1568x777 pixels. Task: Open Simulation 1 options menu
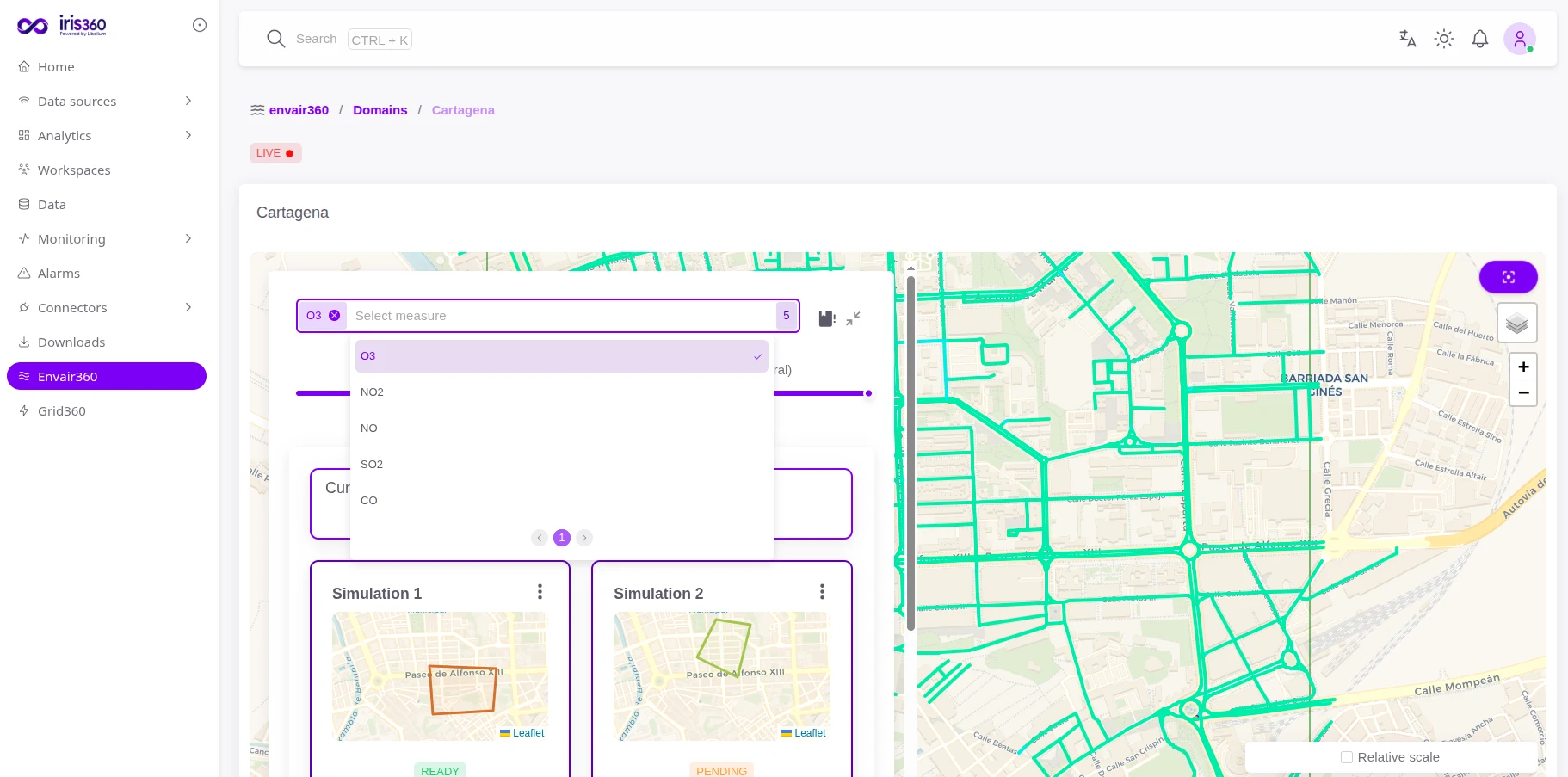coord(540,592)
